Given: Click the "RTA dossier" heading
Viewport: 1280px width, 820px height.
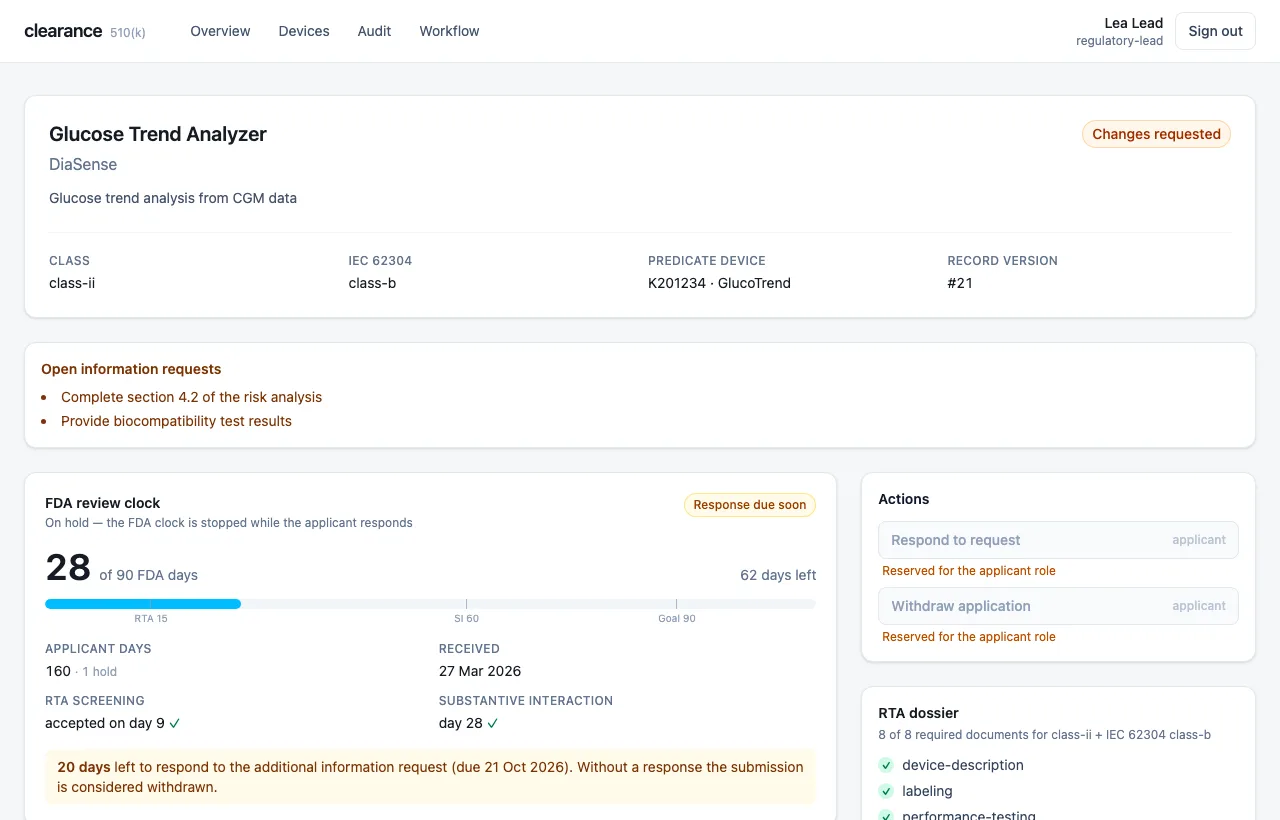Looking at the screenshot, I should click(x=918, y=713).
